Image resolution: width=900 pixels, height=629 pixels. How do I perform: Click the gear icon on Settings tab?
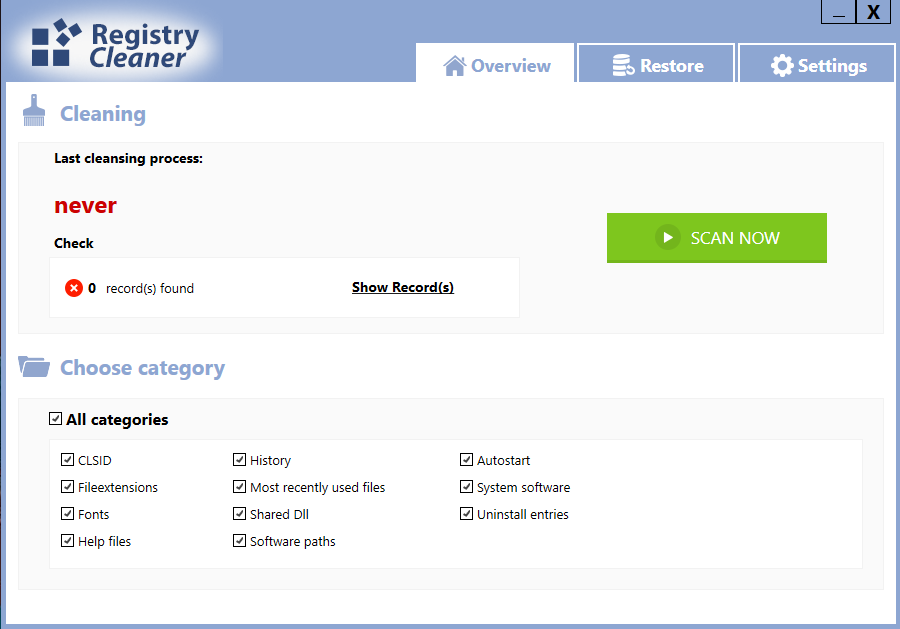click(782, 65)
